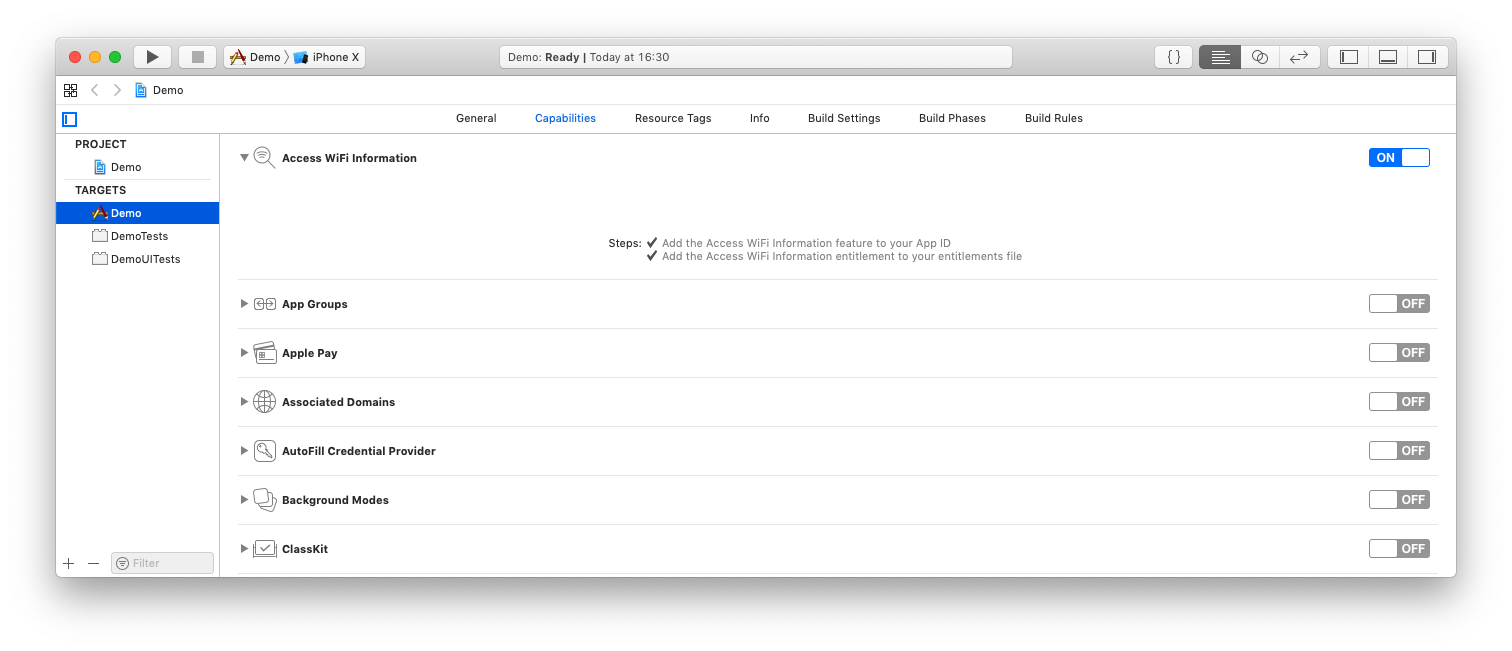Screen dimensions: 1512x651
Task: Click the Demo label in the jump bar
Action: tap(168, 90)
